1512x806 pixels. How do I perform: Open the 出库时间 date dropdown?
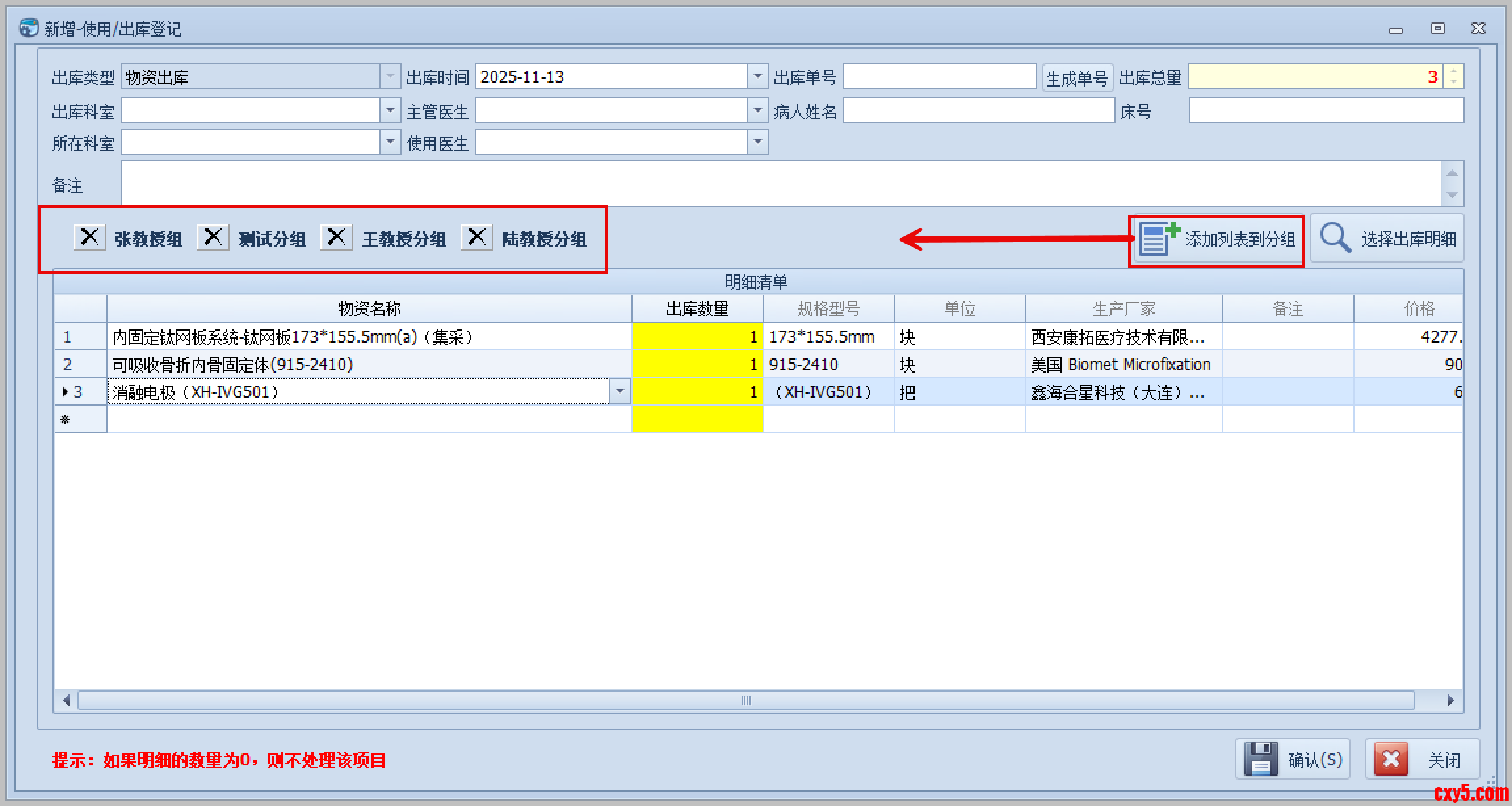(758, 77)
